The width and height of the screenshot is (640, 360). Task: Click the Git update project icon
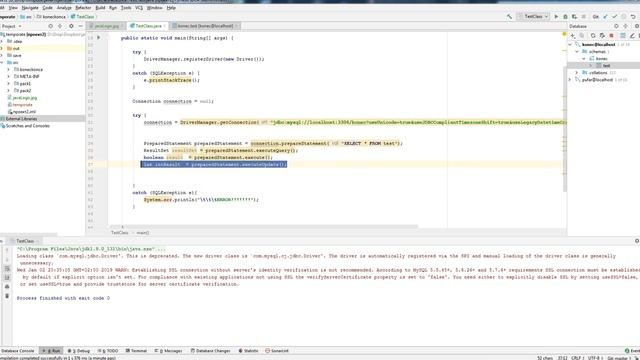605,17
